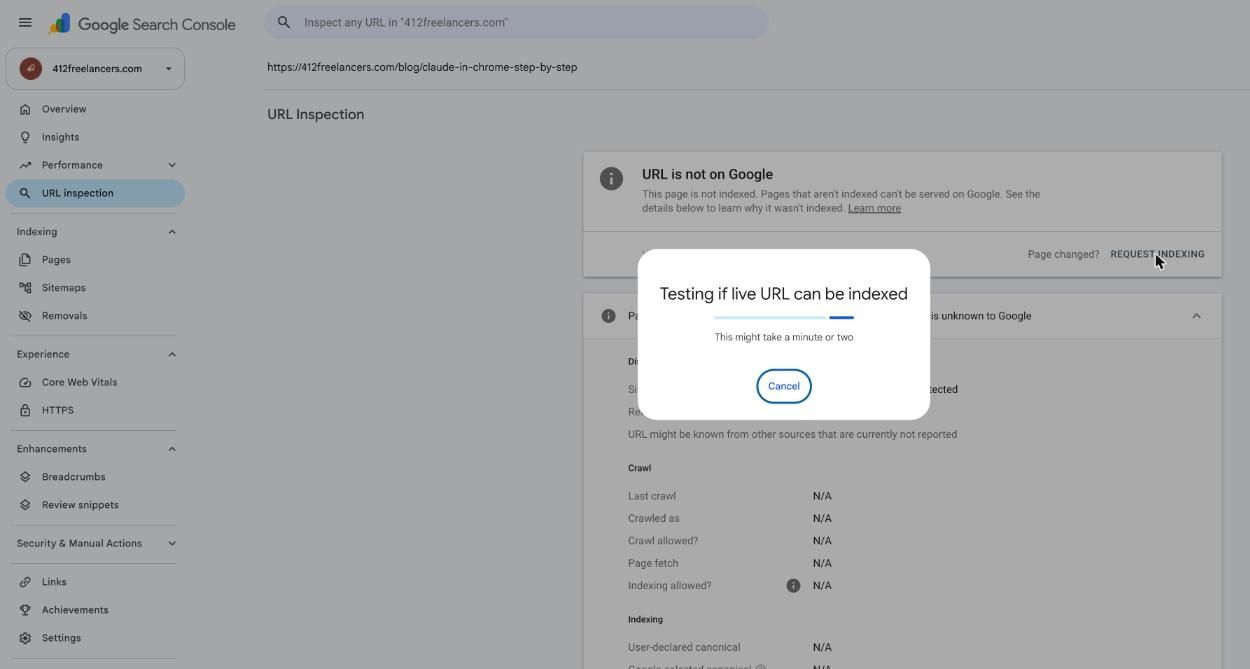1250x669 pixels.
Task: Click the inspect any URL search field
Action: click(517, 22)
